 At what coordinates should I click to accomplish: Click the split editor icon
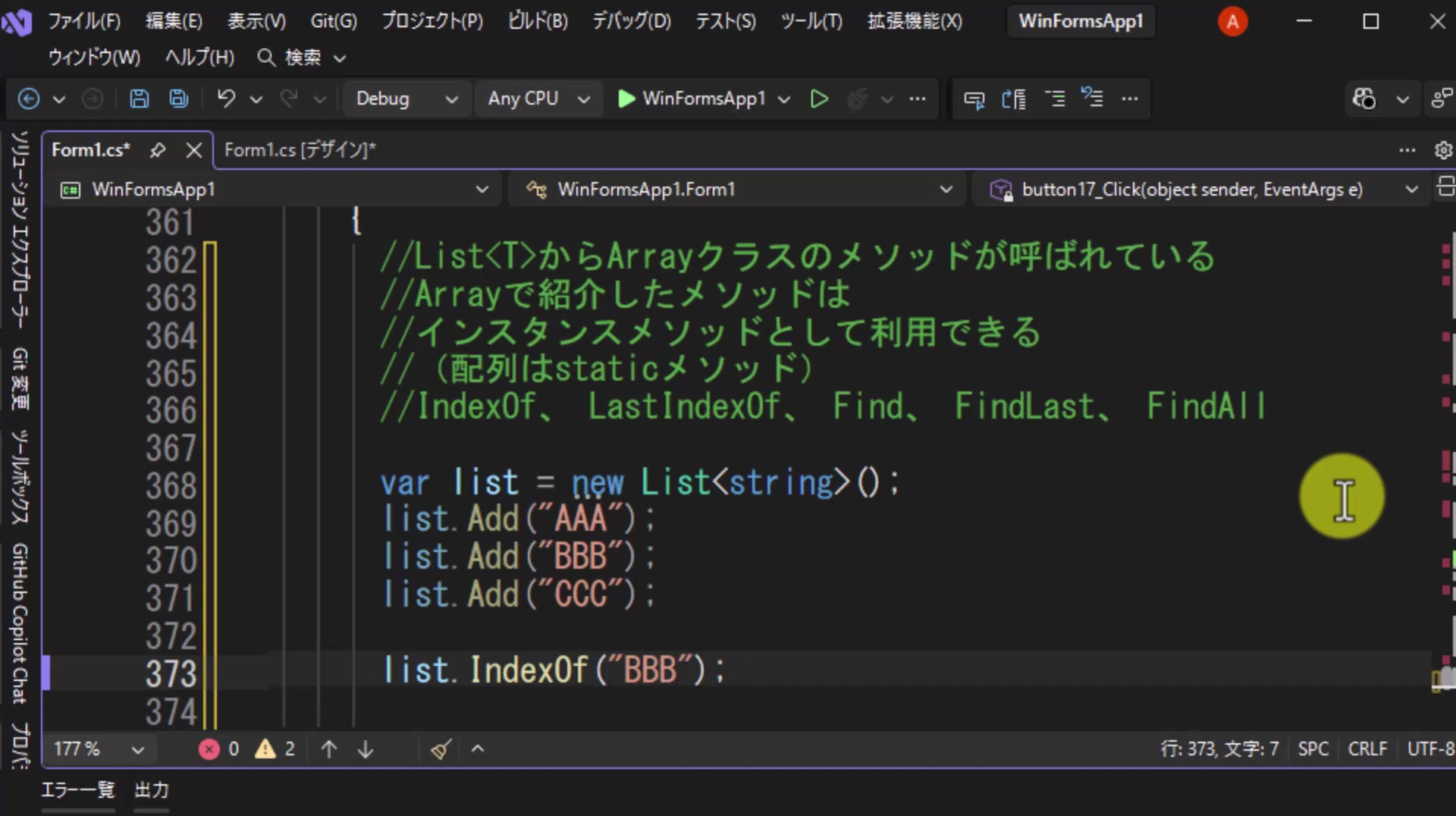(1445, 187)
